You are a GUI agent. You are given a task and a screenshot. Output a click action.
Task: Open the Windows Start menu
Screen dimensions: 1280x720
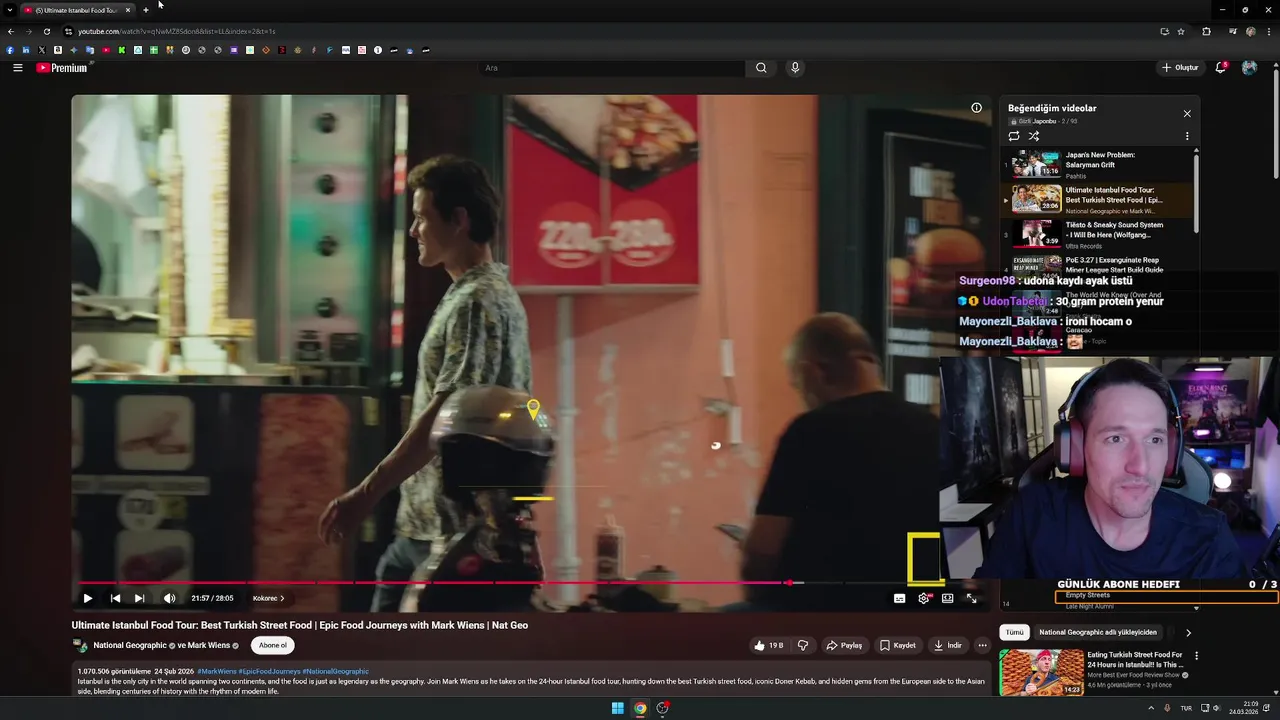(617, 708)
